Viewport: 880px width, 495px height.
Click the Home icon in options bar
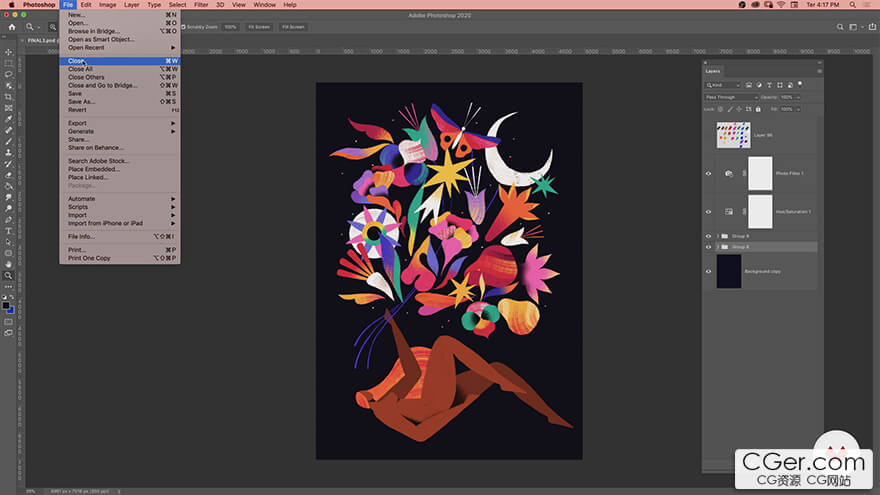[x=12, y=27]
